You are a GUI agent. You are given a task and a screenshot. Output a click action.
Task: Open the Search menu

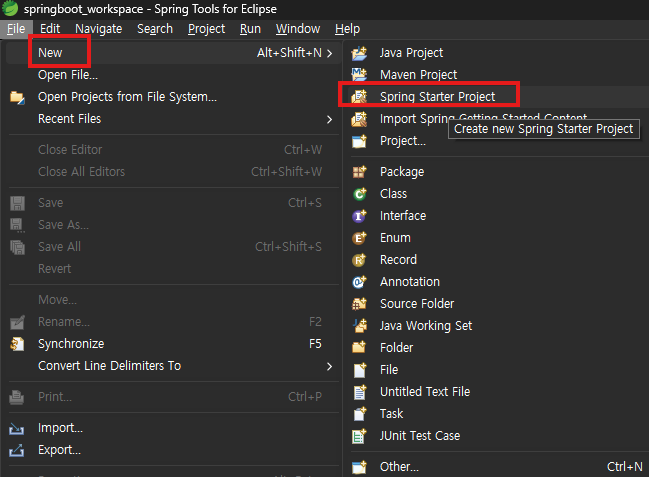[x=155, y=29]
